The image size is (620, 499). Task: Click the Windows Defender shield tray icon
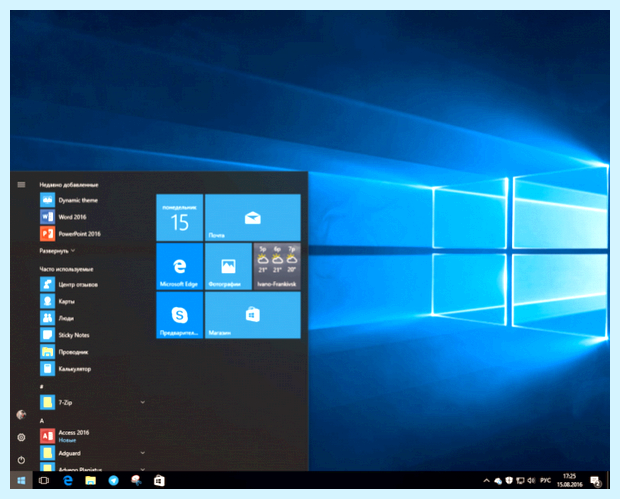509,480
